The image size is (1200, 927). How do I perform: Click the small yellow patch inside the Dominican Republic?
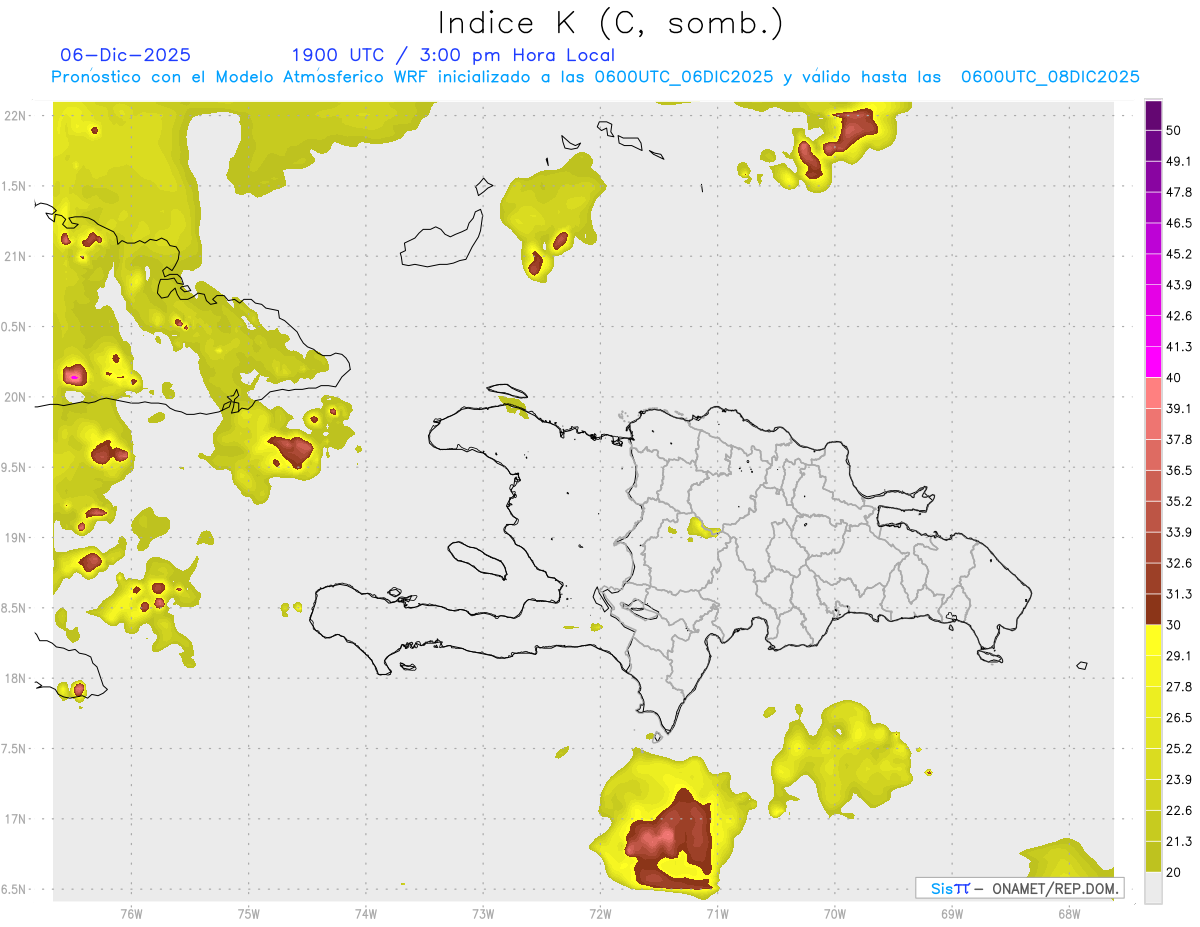703,527
